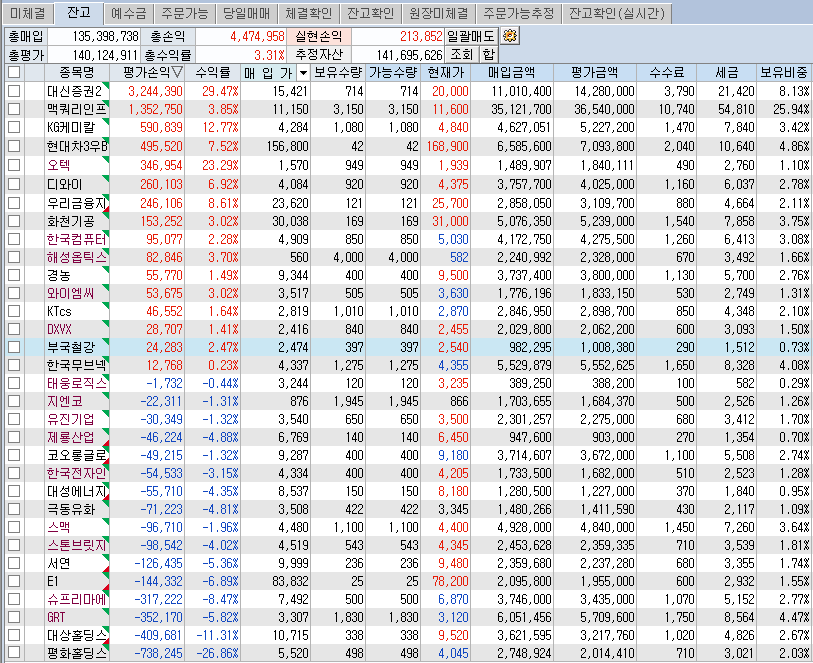813x663 pixels.
Task: Click the 총매입 value 135,398,738
Action: (x=105, y=36)
